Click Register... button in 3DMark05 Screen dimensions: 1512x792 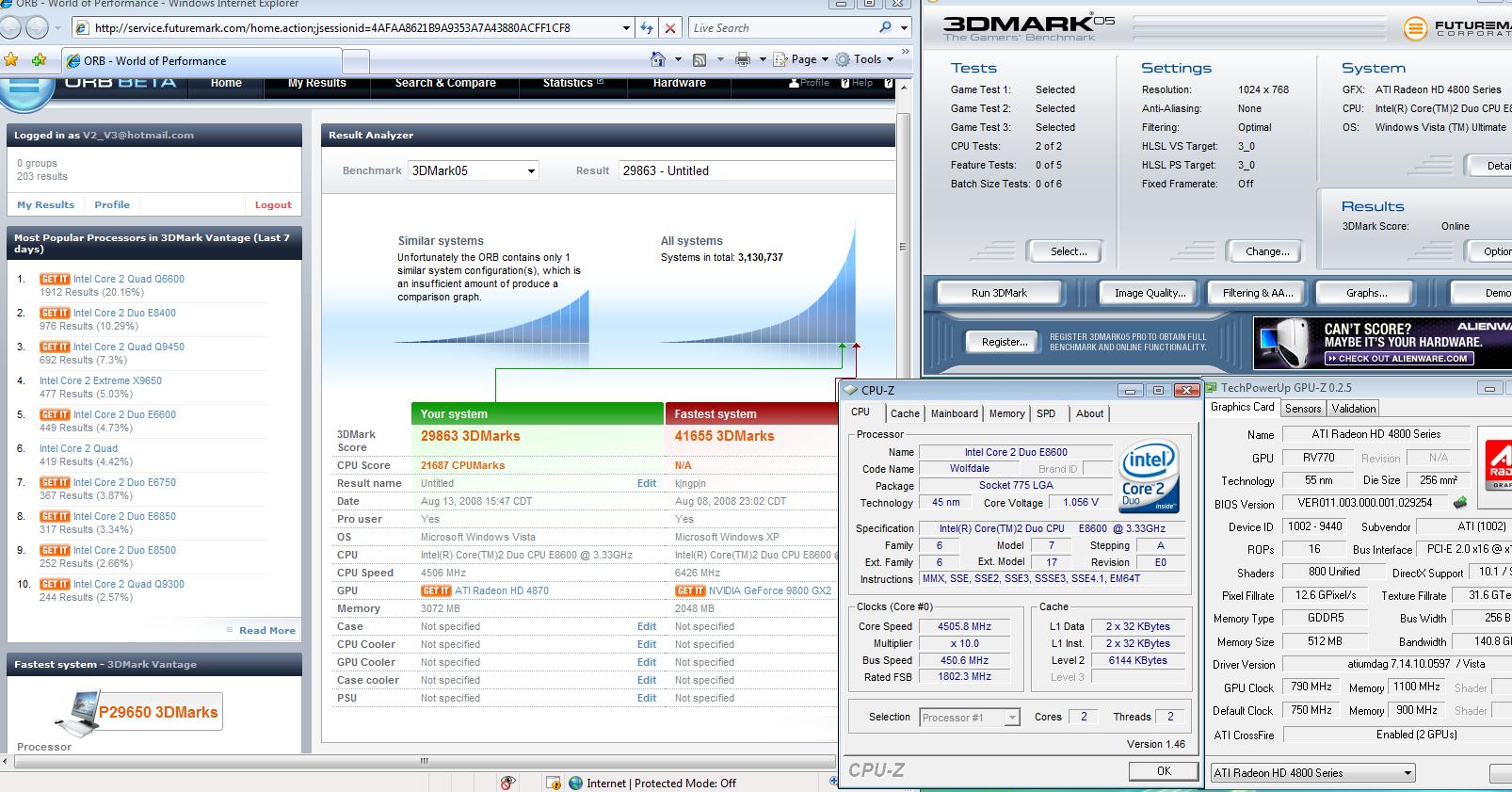point(1005,342)
